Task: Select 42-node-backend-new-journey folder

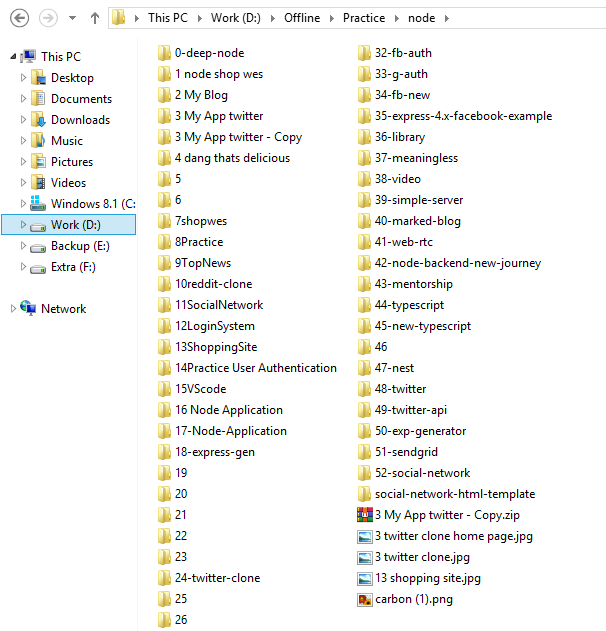Action: [458, 263]
